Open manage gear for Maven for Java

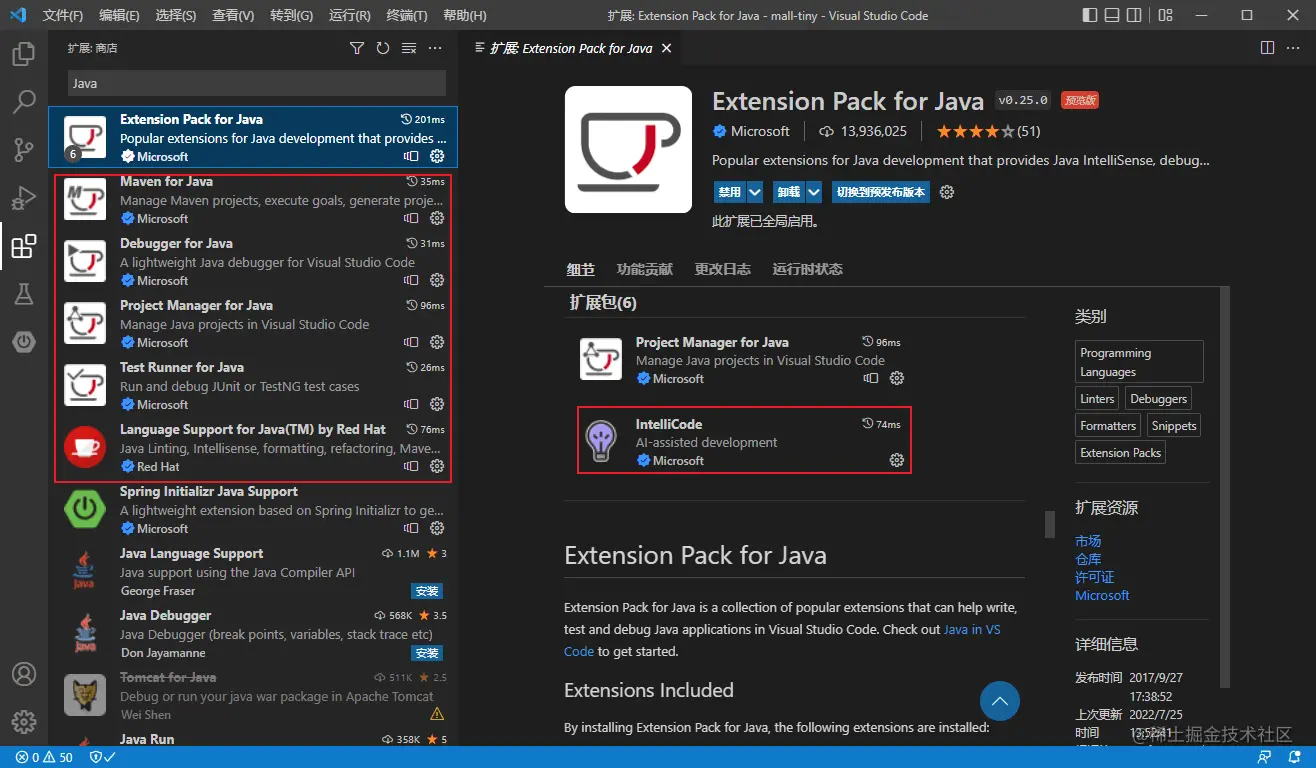coord(437,218)
